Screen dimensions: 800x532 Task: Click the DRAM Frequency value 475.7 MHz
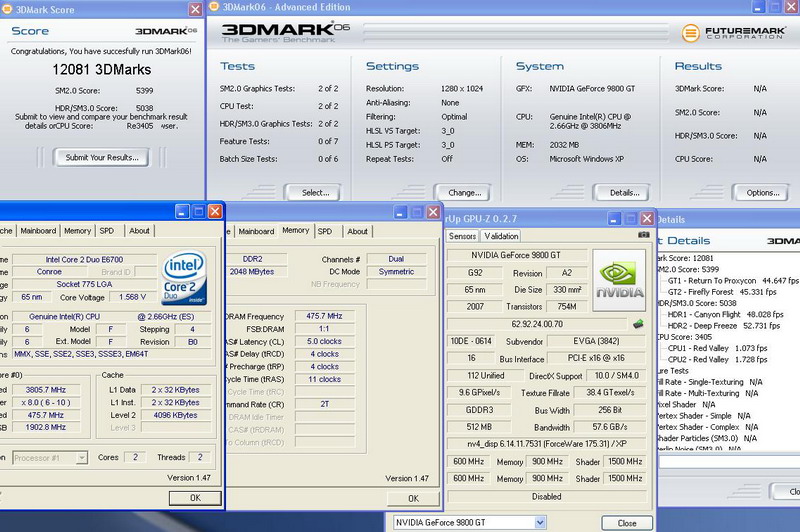(x=324, y=316)
